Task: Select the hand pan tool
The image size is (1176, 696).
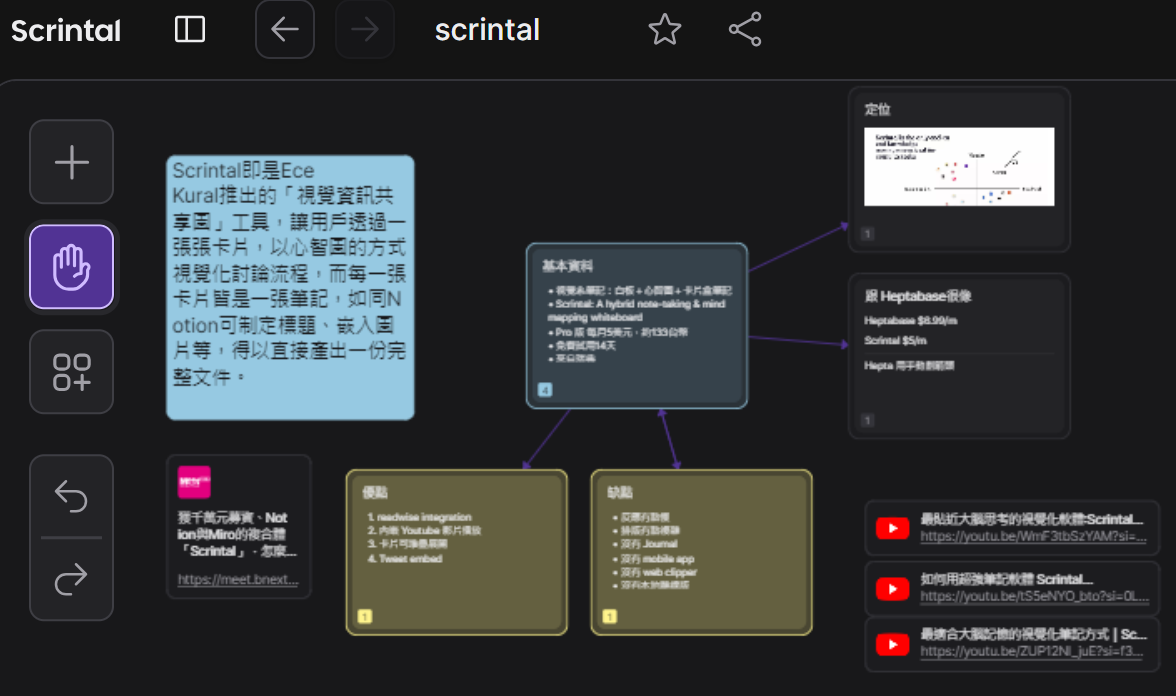Action: click(x=72, y=267)
